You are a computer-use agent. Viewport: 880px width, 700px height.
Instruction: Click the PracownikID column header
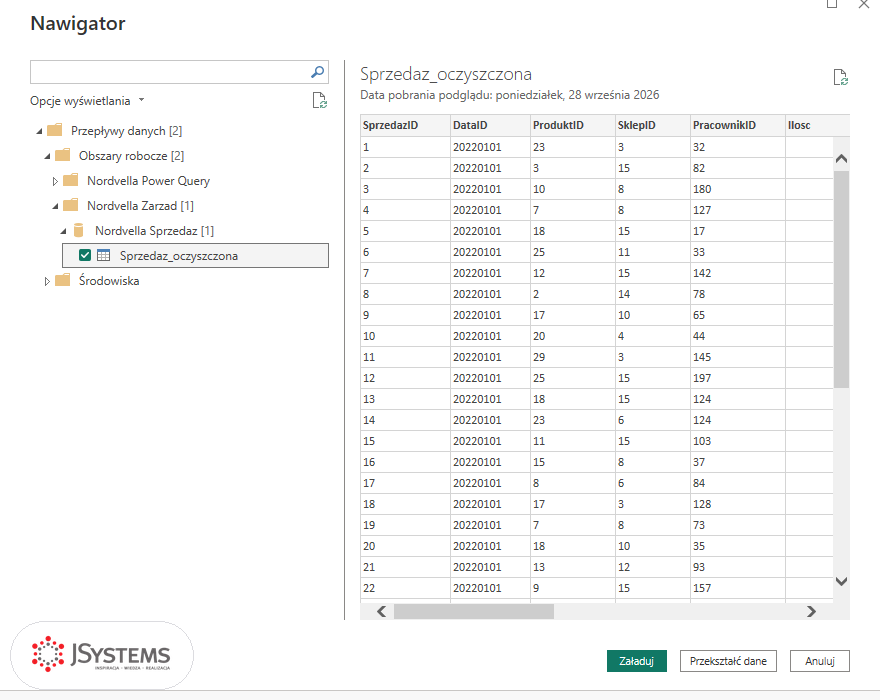pyautogui.click(x=737, y=125)
